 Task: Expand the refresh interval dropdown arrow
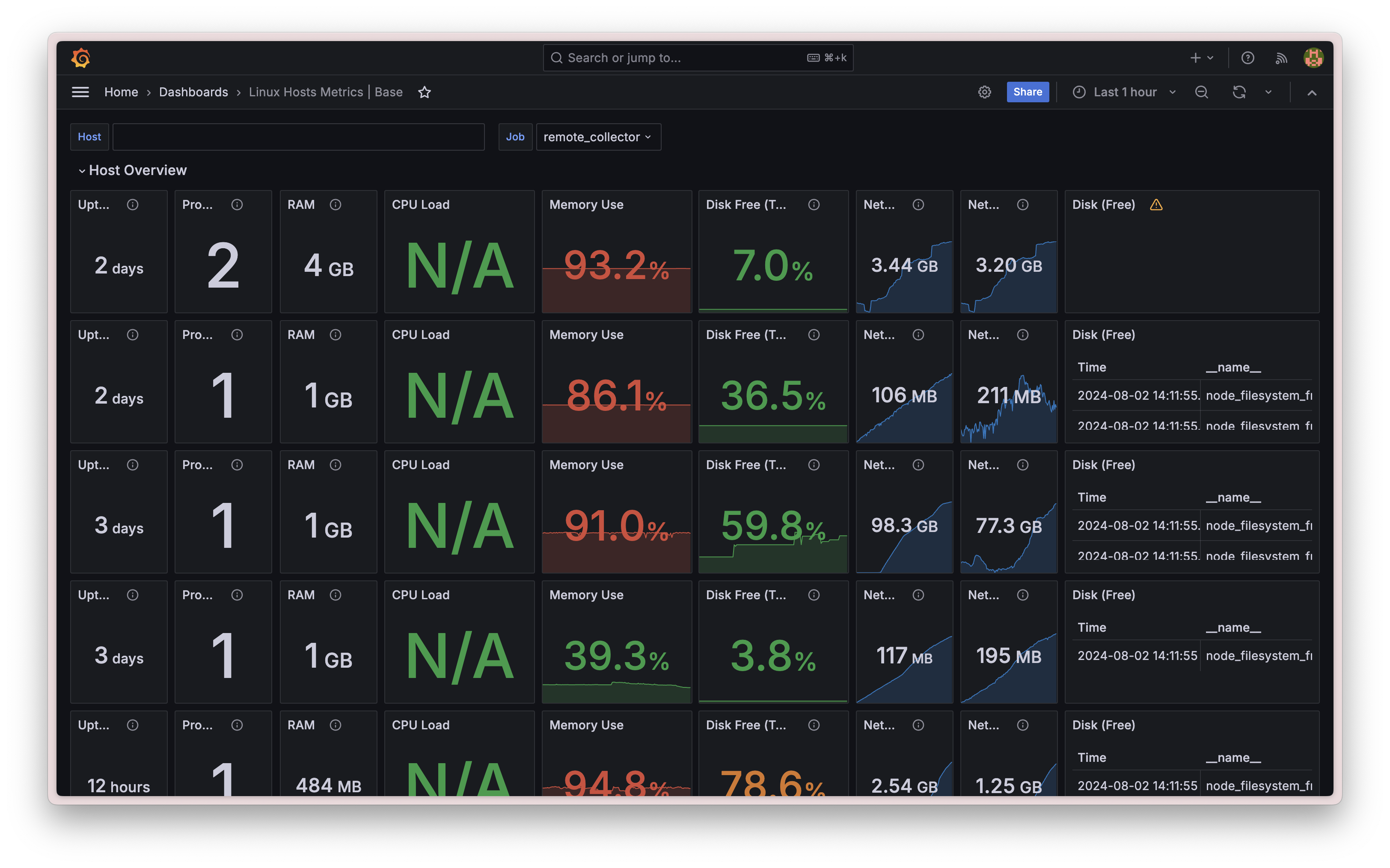pos(1268,92)
